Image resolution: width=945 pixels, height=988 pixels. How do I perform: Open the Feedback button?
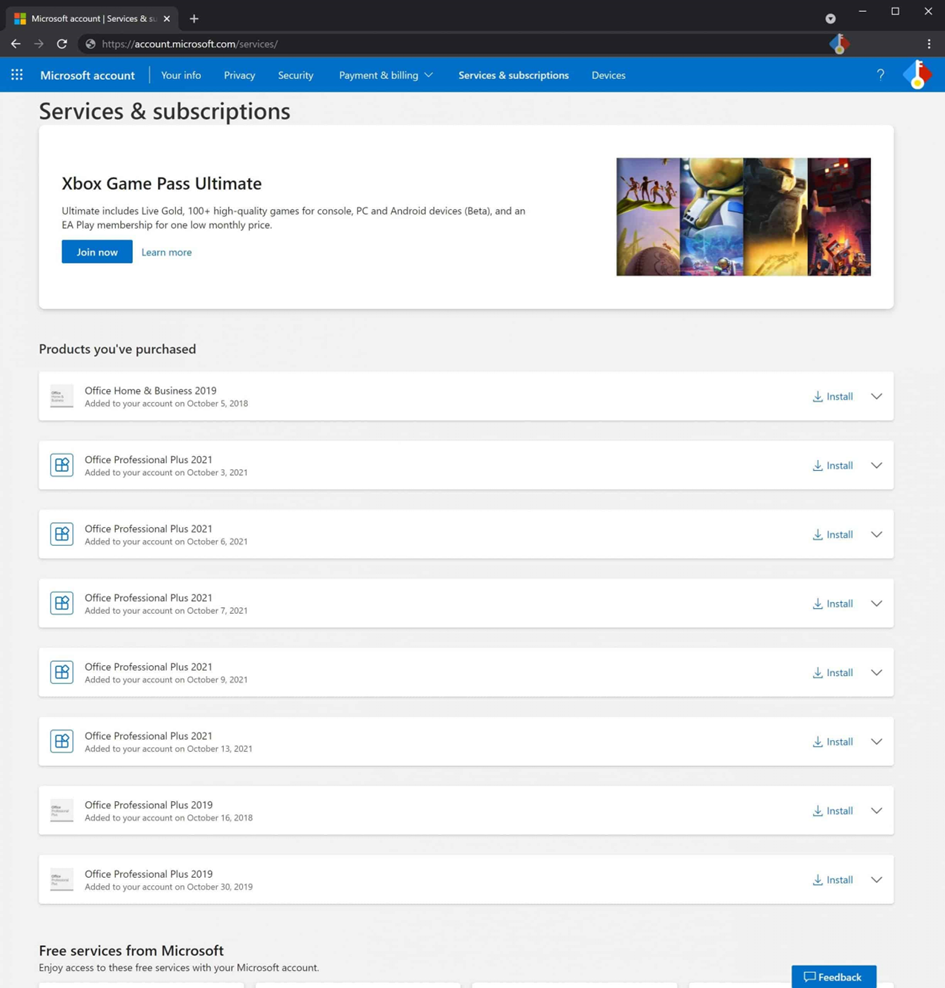(x=833, y=977)
